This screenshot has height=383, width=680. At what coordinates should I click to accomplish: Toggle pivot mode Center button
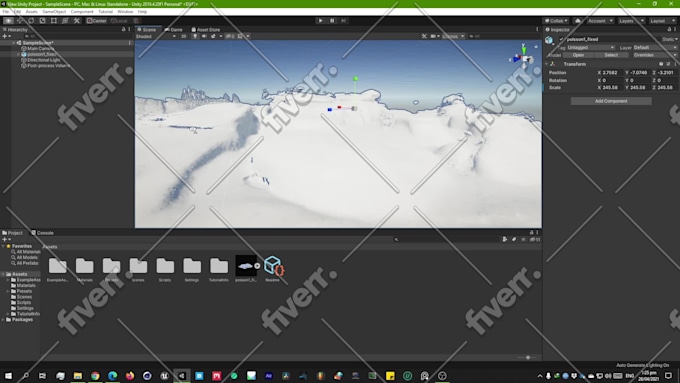click(97, 20)
